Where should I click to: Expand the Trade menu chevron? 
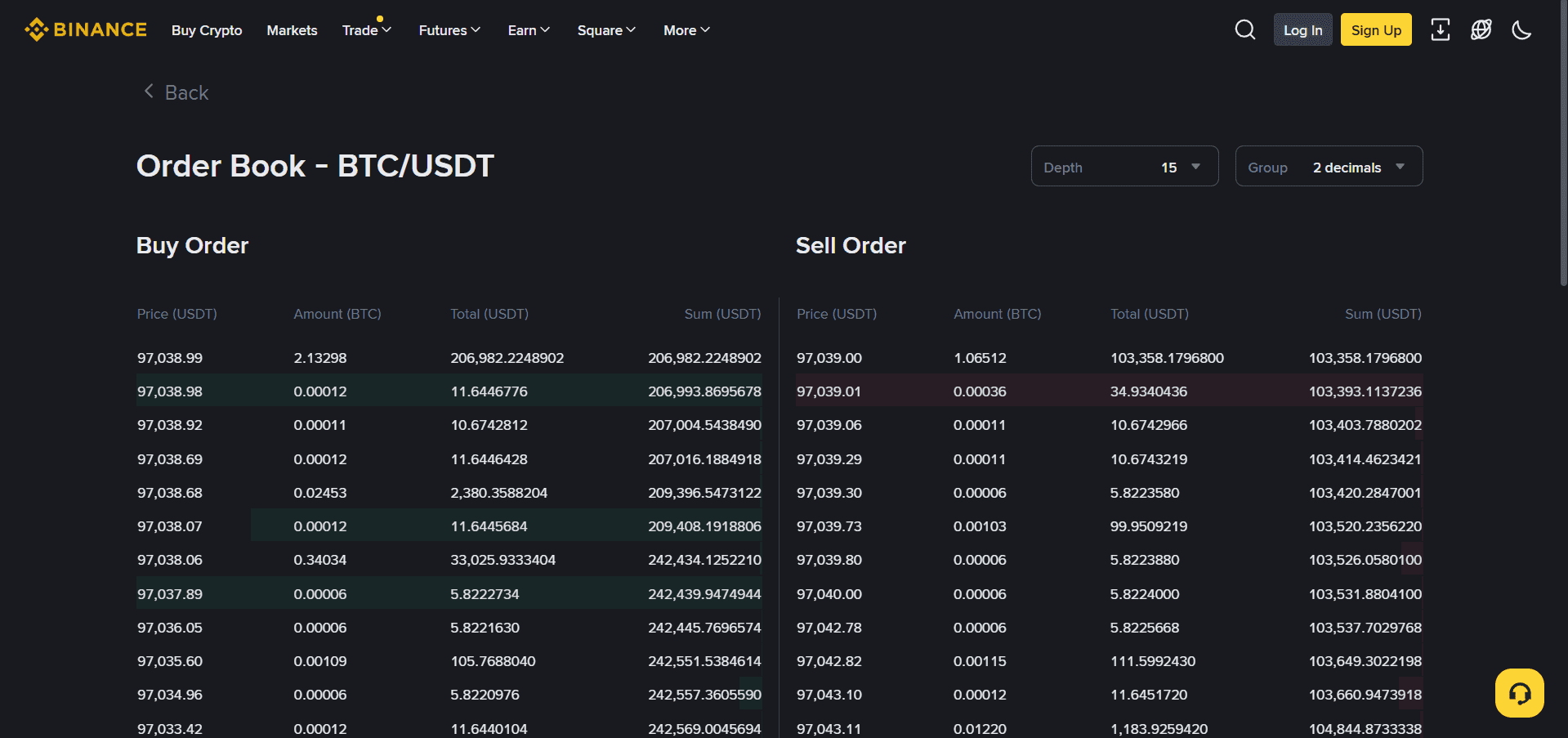pyautogui.click(x=386, y=29)
